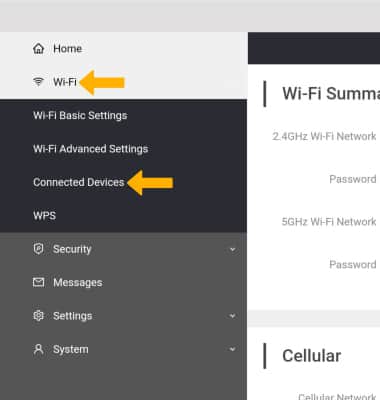This screenshot has height=400, width=380.
Task: Open Wi-Fi Basic Settings page
Action: [80, 116]
